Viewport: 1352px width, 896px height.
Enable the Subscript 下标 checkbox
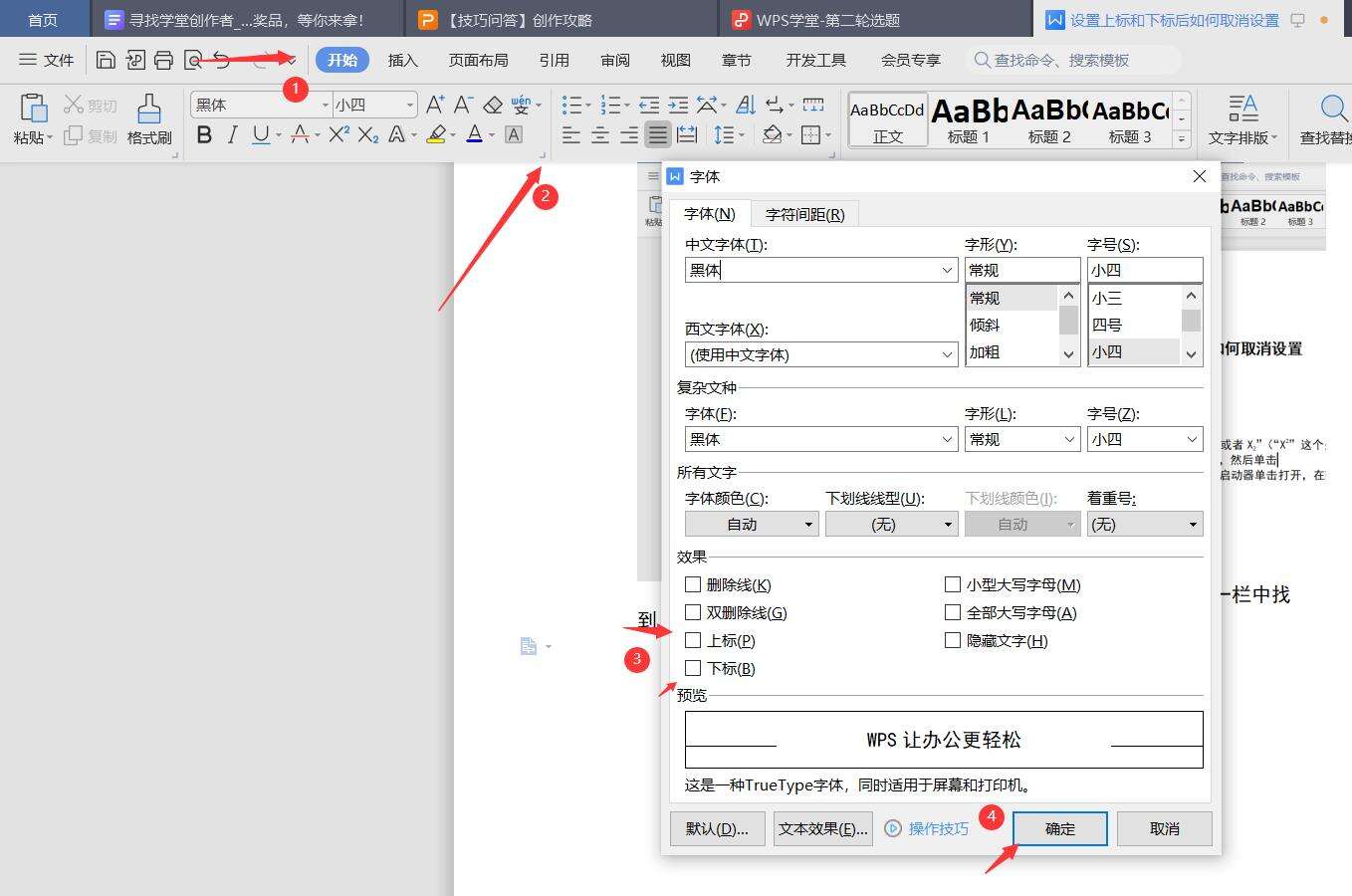click(693, 668)
